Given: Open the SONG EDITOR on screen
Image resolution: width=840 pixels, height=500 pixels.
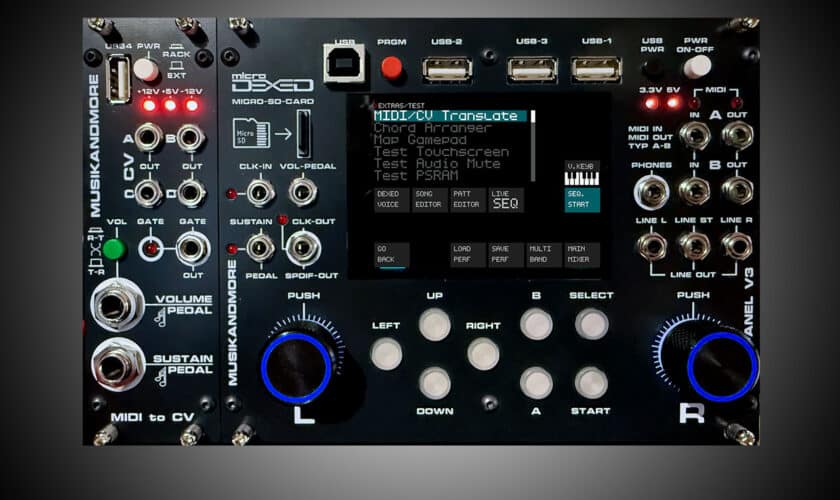Looking at the screenshot, I should (x=429, y=199).
